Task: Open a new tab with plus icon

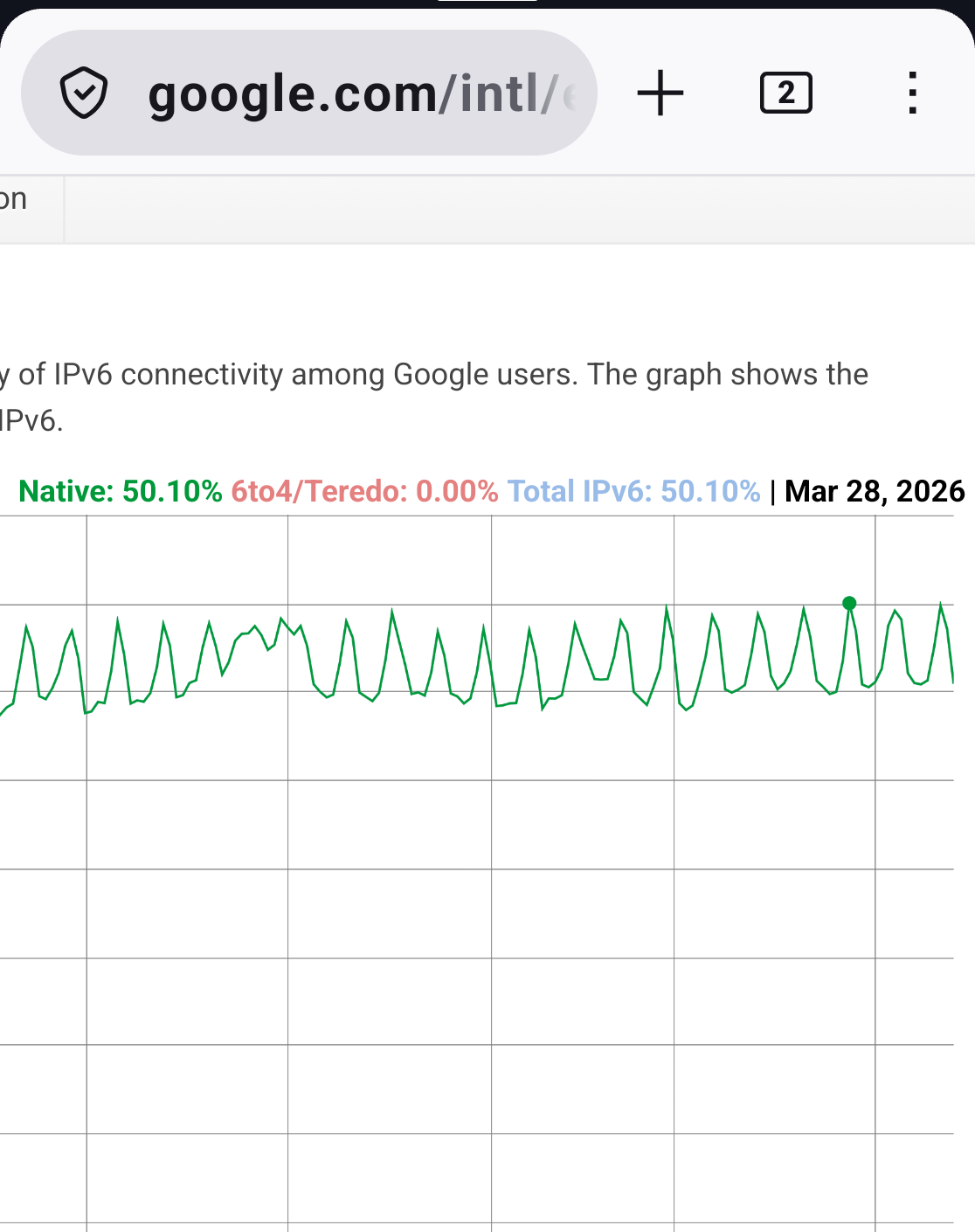Action: coord(660,93)
